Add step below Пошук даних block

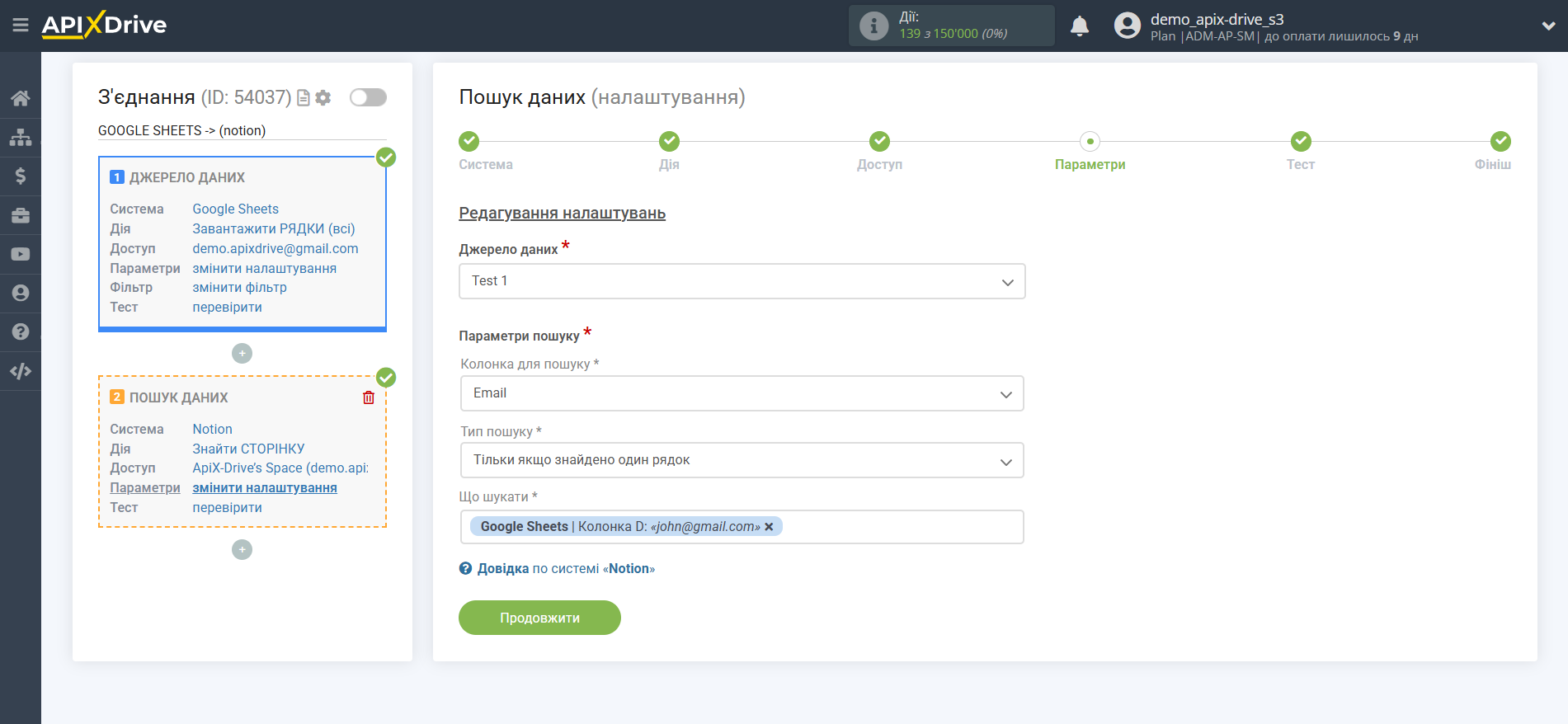tap(242, 550)
